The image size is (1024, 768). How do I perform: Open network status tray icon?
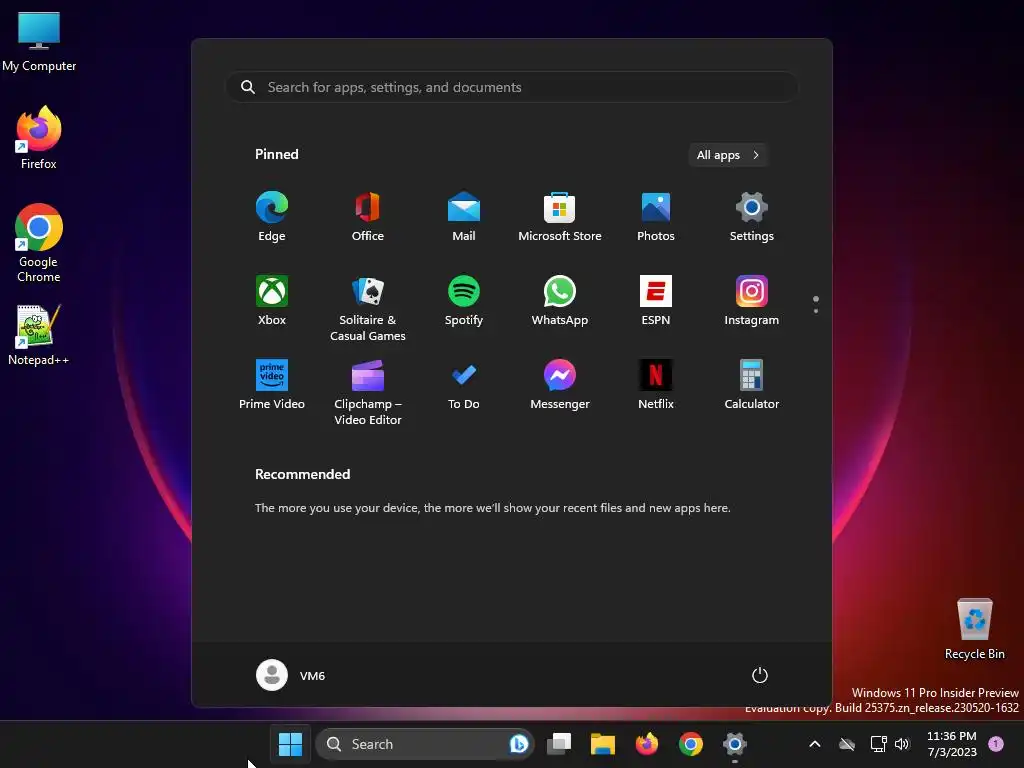878,744
